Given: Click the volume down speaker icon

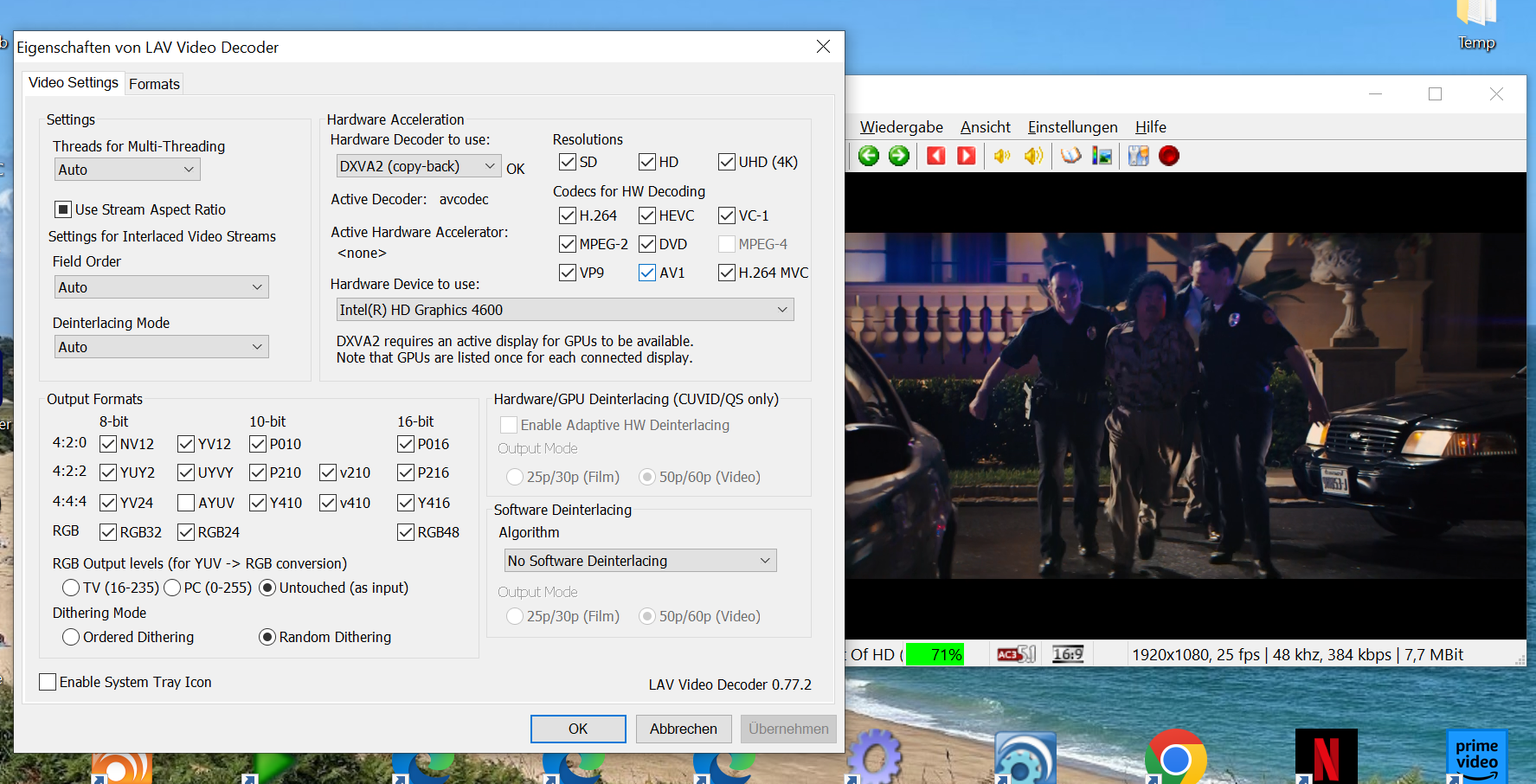Looking at the screenshot, I should [1002, 156].
